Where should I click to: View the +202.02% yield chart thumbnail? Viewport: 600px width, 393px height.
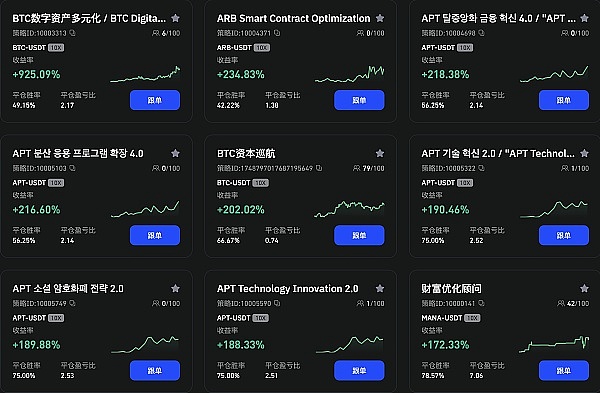point(349,209)
